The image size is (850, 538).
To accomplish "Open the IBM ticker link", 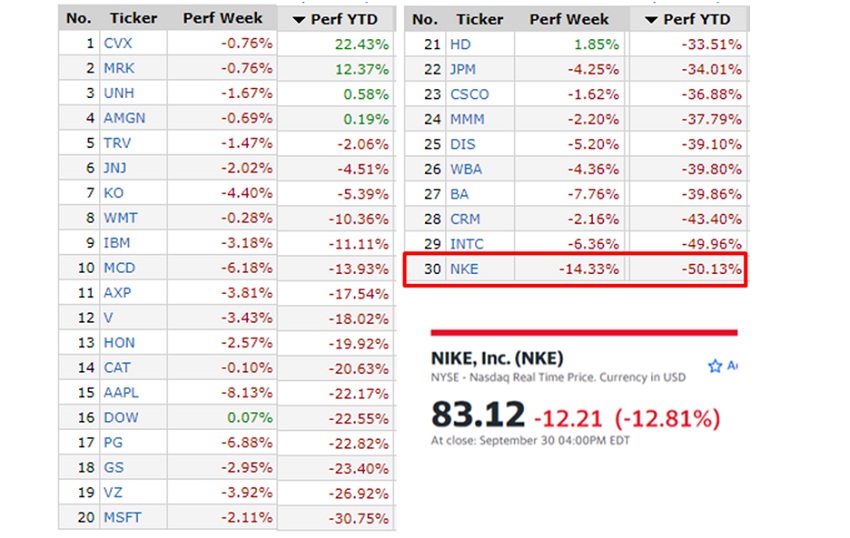I will 117,243.
